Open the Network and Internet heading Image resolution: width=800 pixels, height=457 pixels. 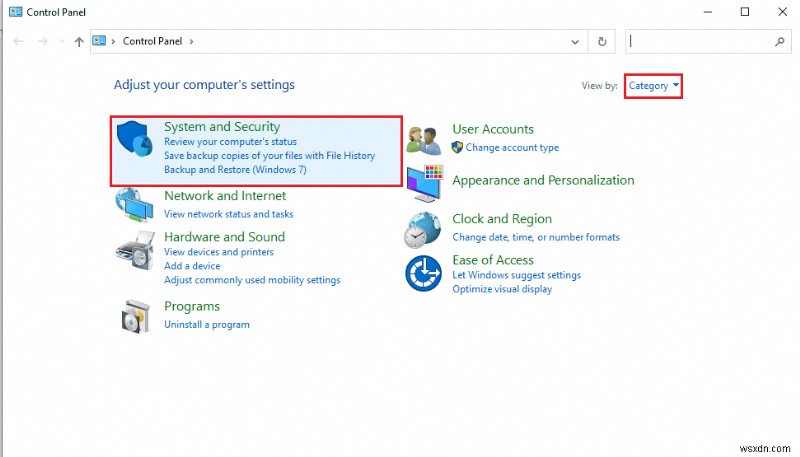pos(225,196)
